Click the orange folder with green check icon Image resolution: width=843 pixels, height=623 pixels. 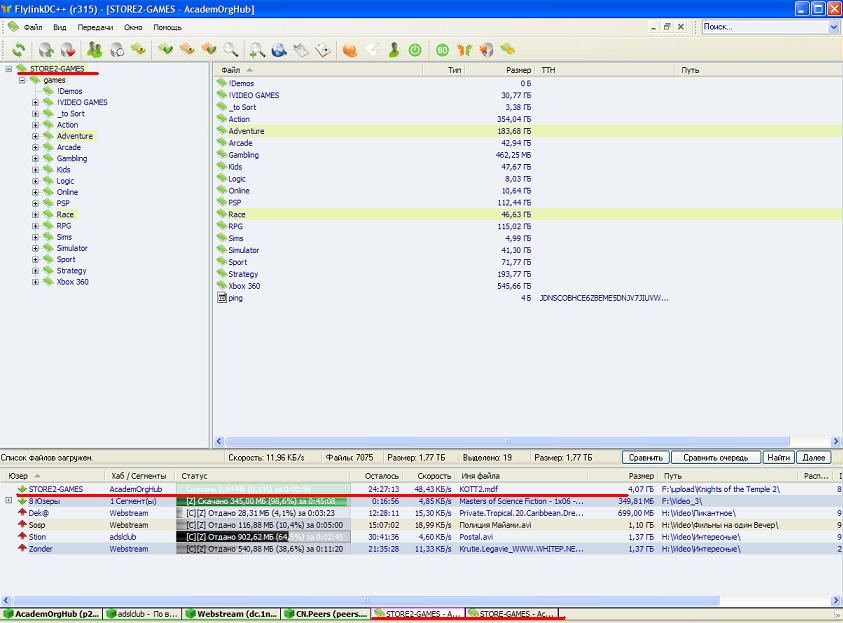[x=209, y=50]
